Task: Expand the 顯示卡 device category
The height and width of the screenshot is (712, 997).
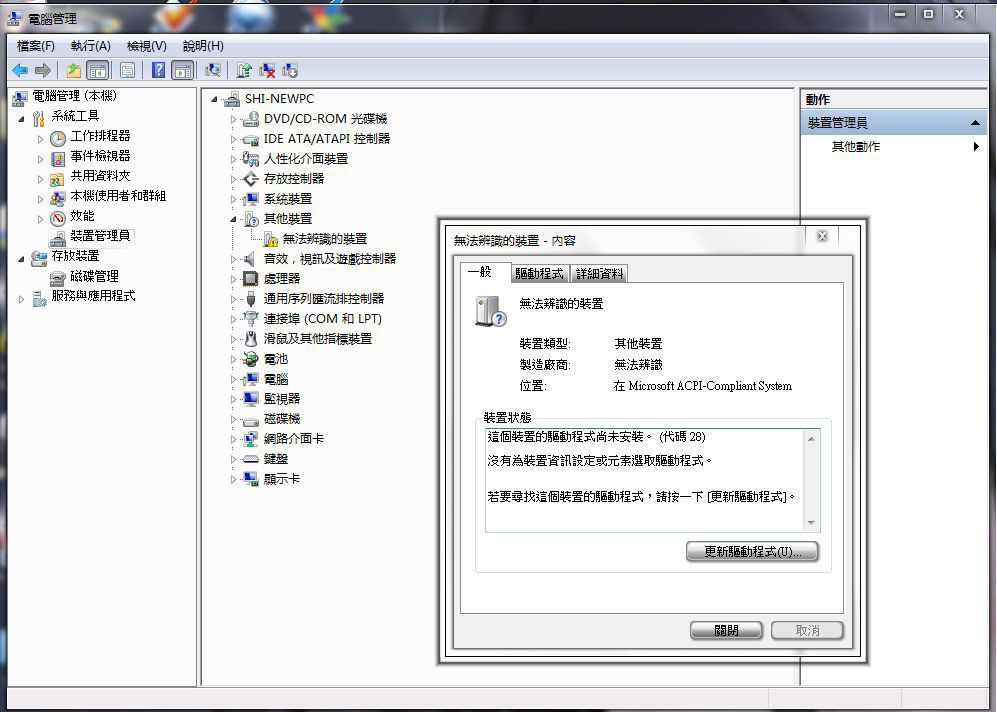Action: pyautogui.click(x=233, y=479)
